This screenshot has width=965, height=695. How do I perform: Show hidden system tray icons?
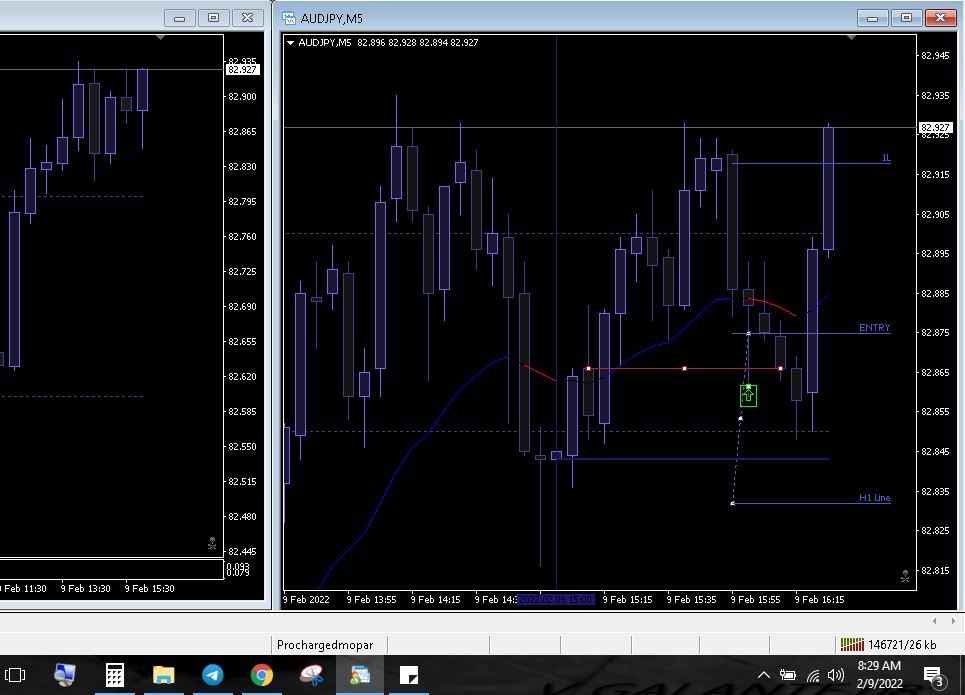click(764, 675)
